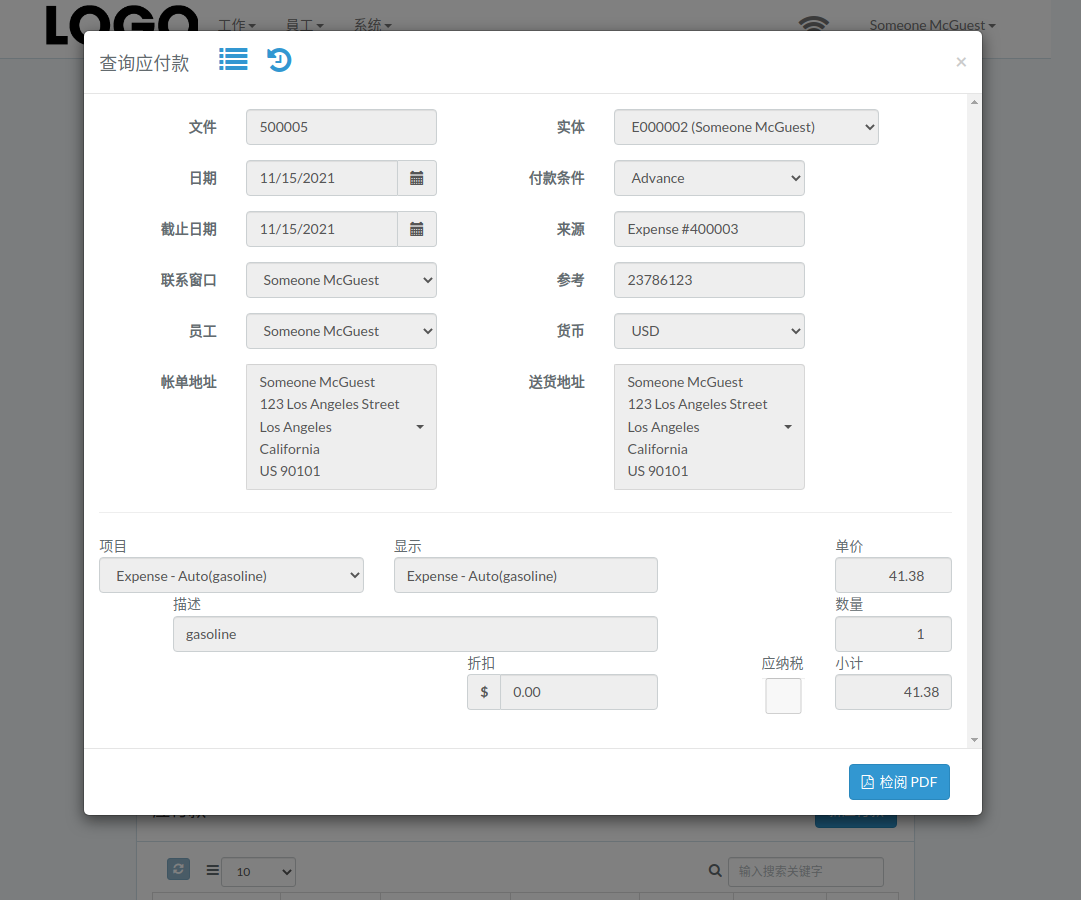
Task: Click the refresh icon in background table toolbar
Action: tap(179, 869)
